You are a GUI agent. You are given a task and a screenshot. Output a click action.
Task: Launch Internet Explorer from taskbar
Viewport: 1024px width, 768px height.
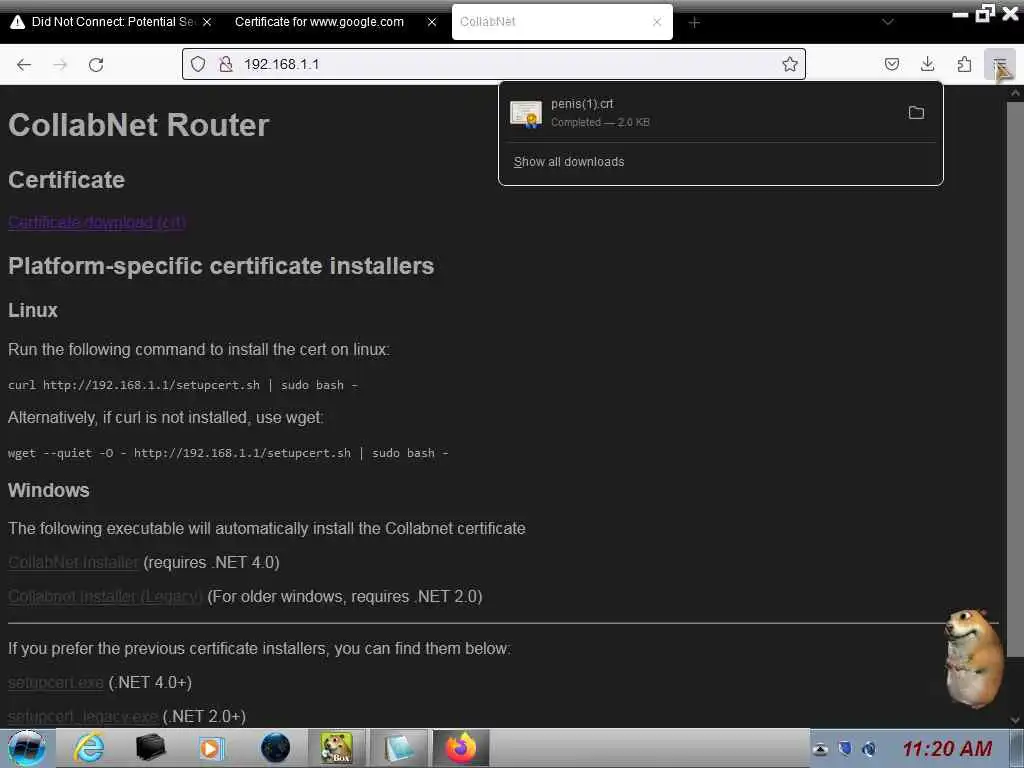coord(89,748)
